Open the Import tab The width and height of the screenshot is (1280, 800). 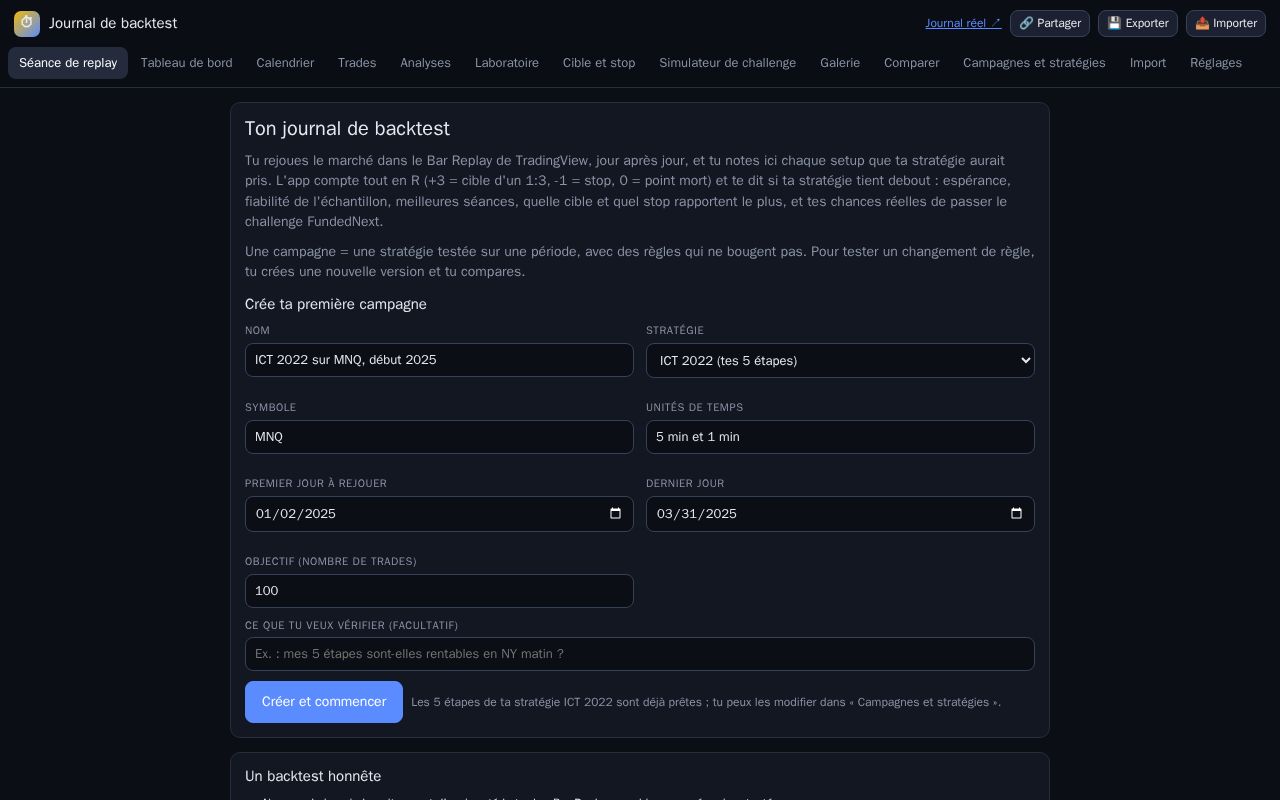tap(1148, 63)
